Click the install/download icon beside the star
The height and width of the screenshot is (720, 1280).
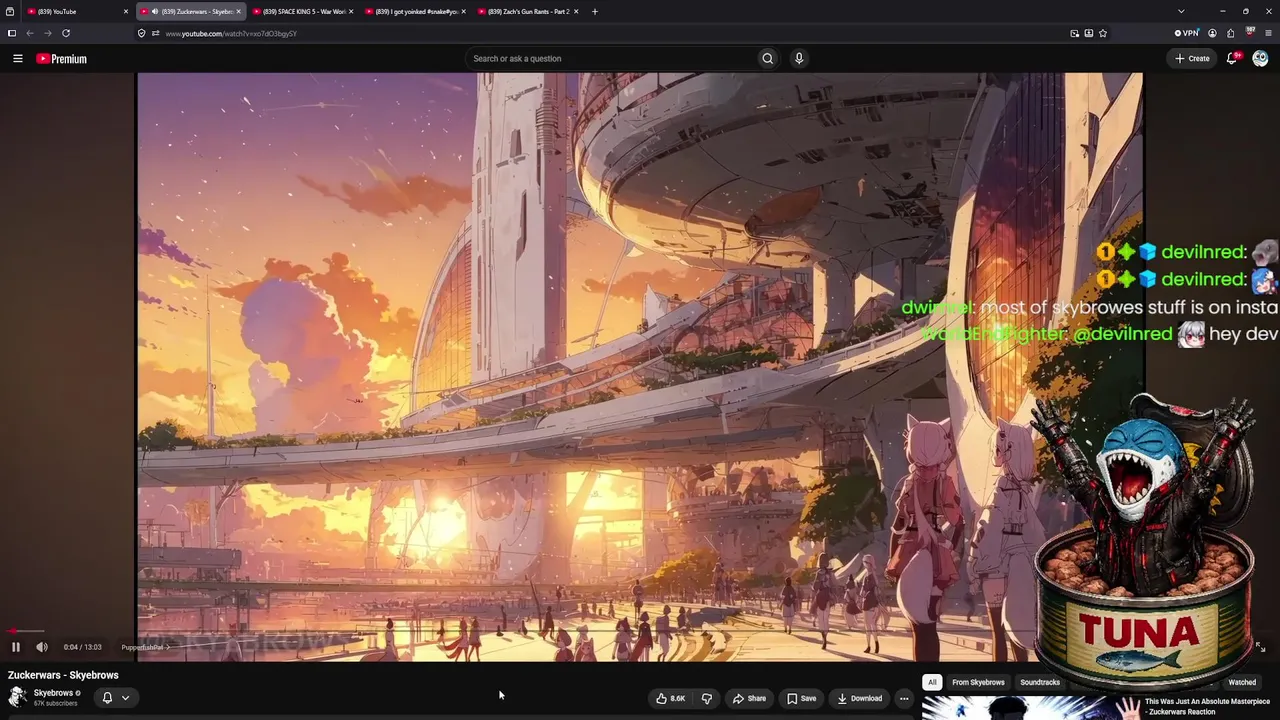click(1089, 33)
